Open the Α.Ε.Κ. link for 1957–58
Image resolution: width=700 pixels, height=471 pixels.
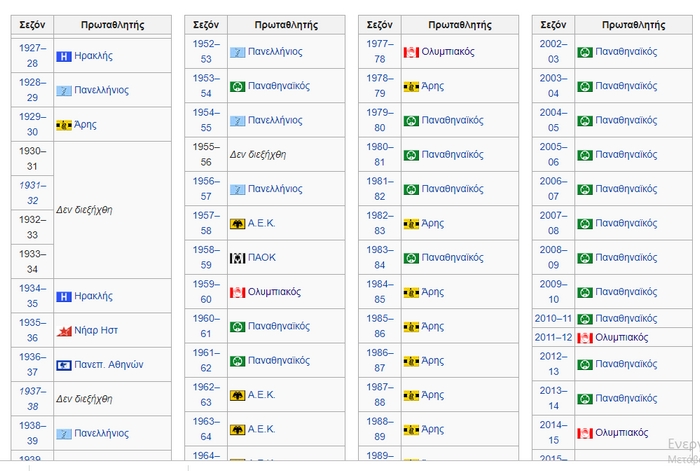262,223
